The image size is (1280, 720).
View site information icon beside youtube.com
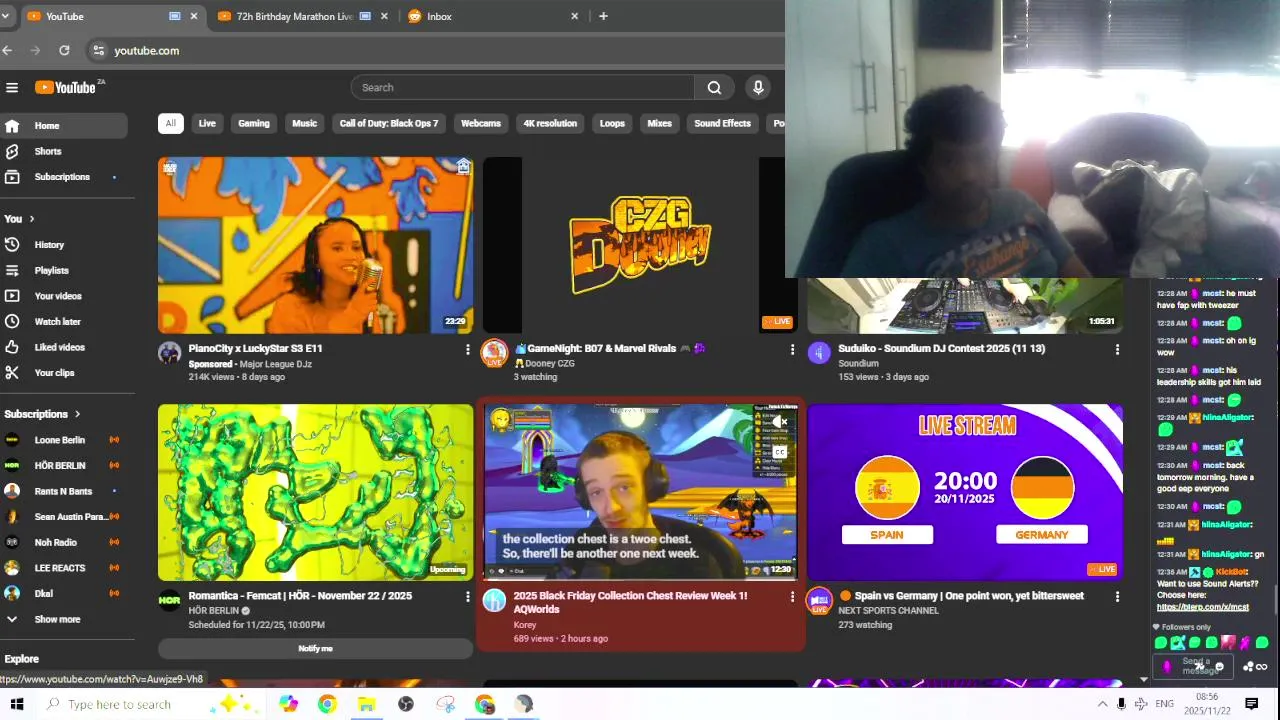click(98, 50)
